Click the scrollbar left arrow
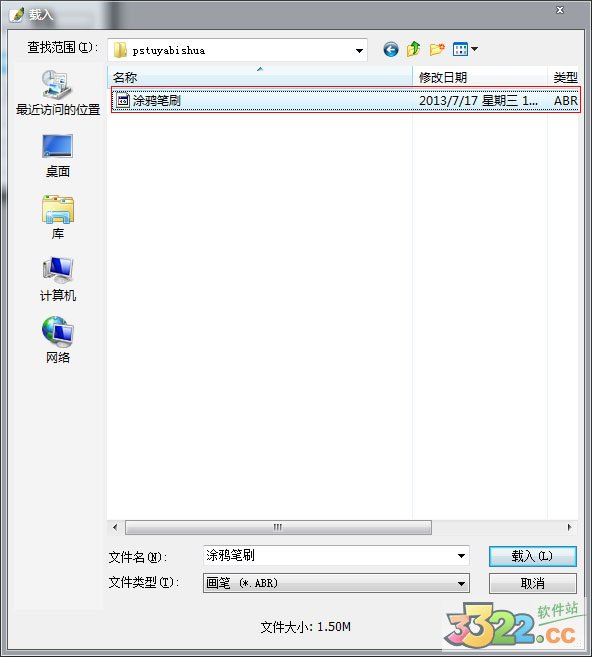Screen dimensions: 592x657 point(115,527)
